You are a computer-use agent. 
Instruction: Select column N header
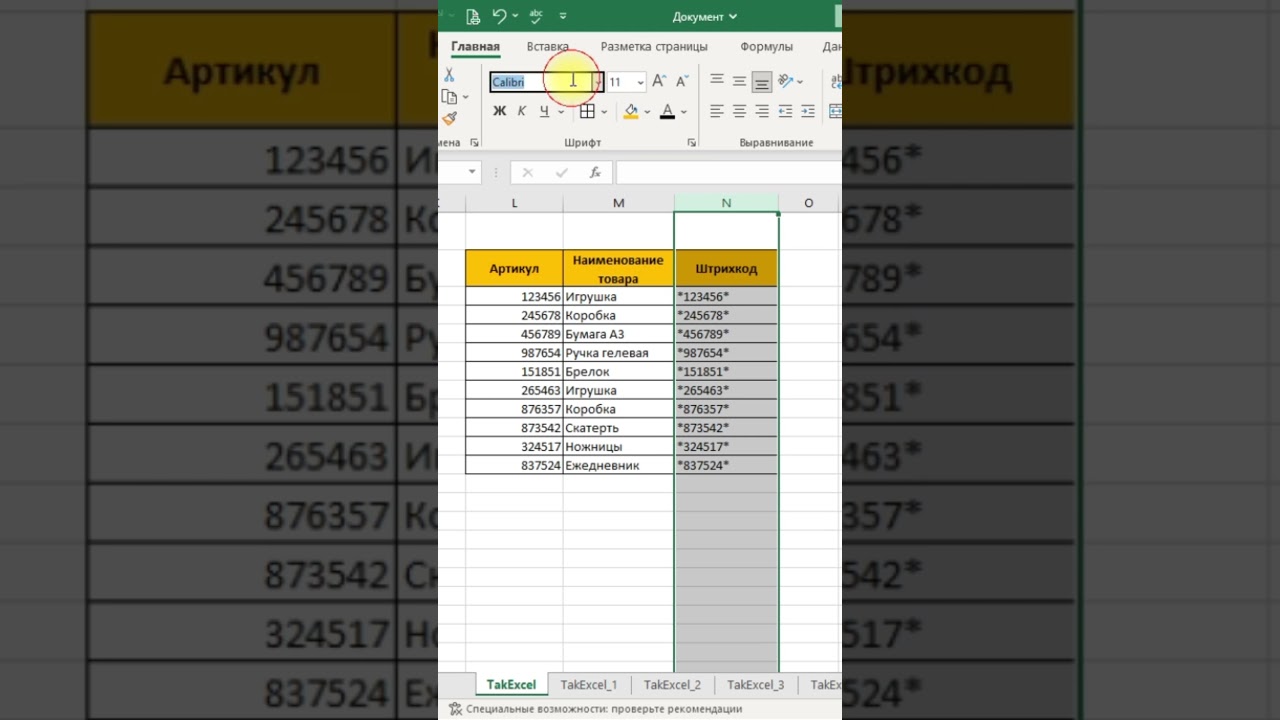click(726, 203)
